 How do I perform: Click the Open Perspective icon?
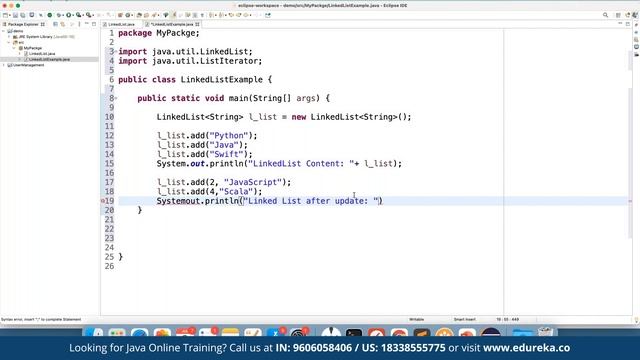[x=618, y=15]
